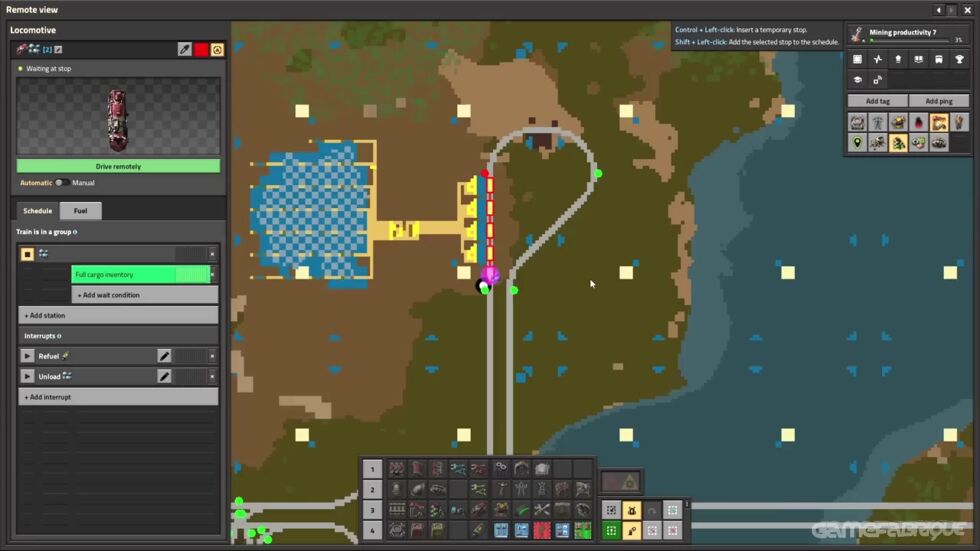Open the red locomotive color swatch
The height and width of the screenshot is (551, 980).
click(201, 49)
